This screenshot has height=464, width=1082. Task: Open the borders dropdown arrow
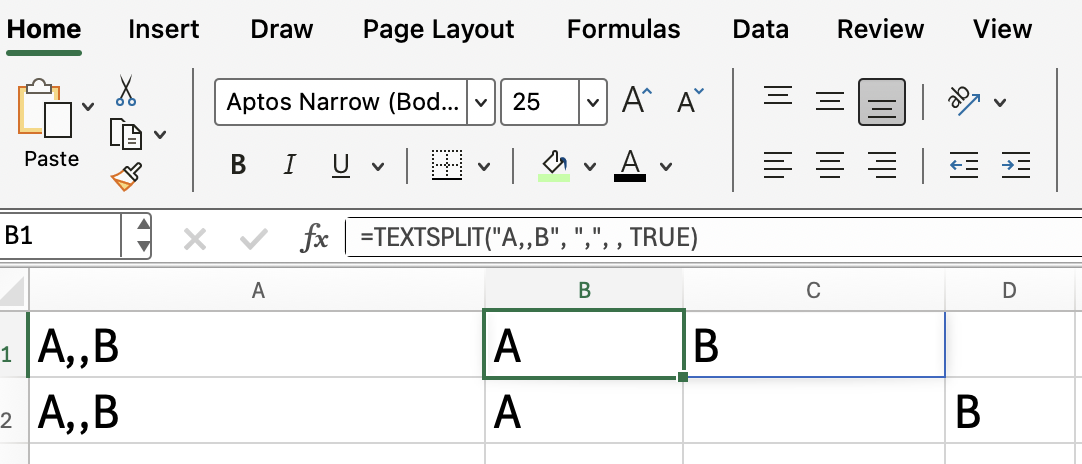484,166
